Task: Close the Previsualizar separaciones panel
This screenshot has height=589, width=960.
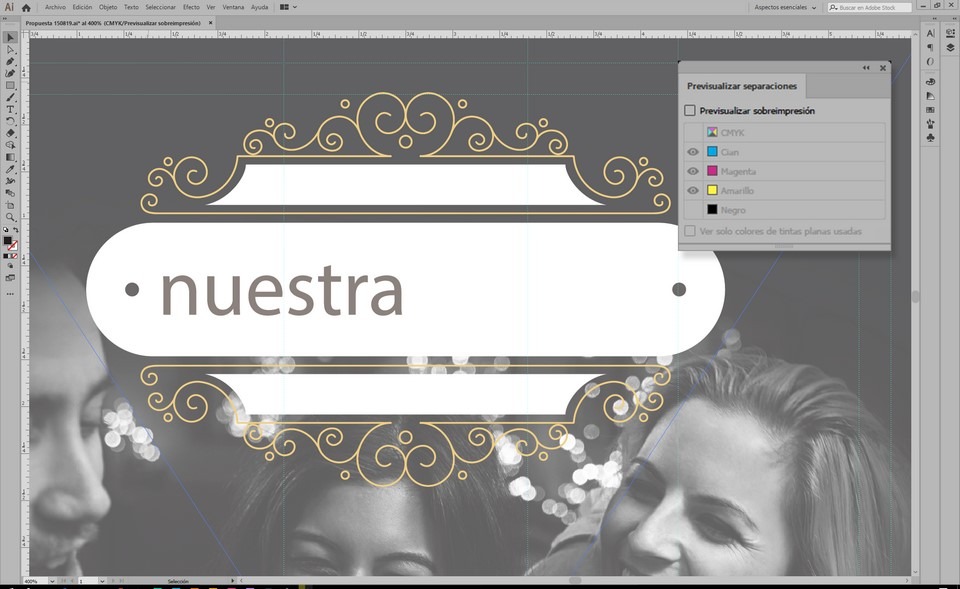Action: click(883, 68)
